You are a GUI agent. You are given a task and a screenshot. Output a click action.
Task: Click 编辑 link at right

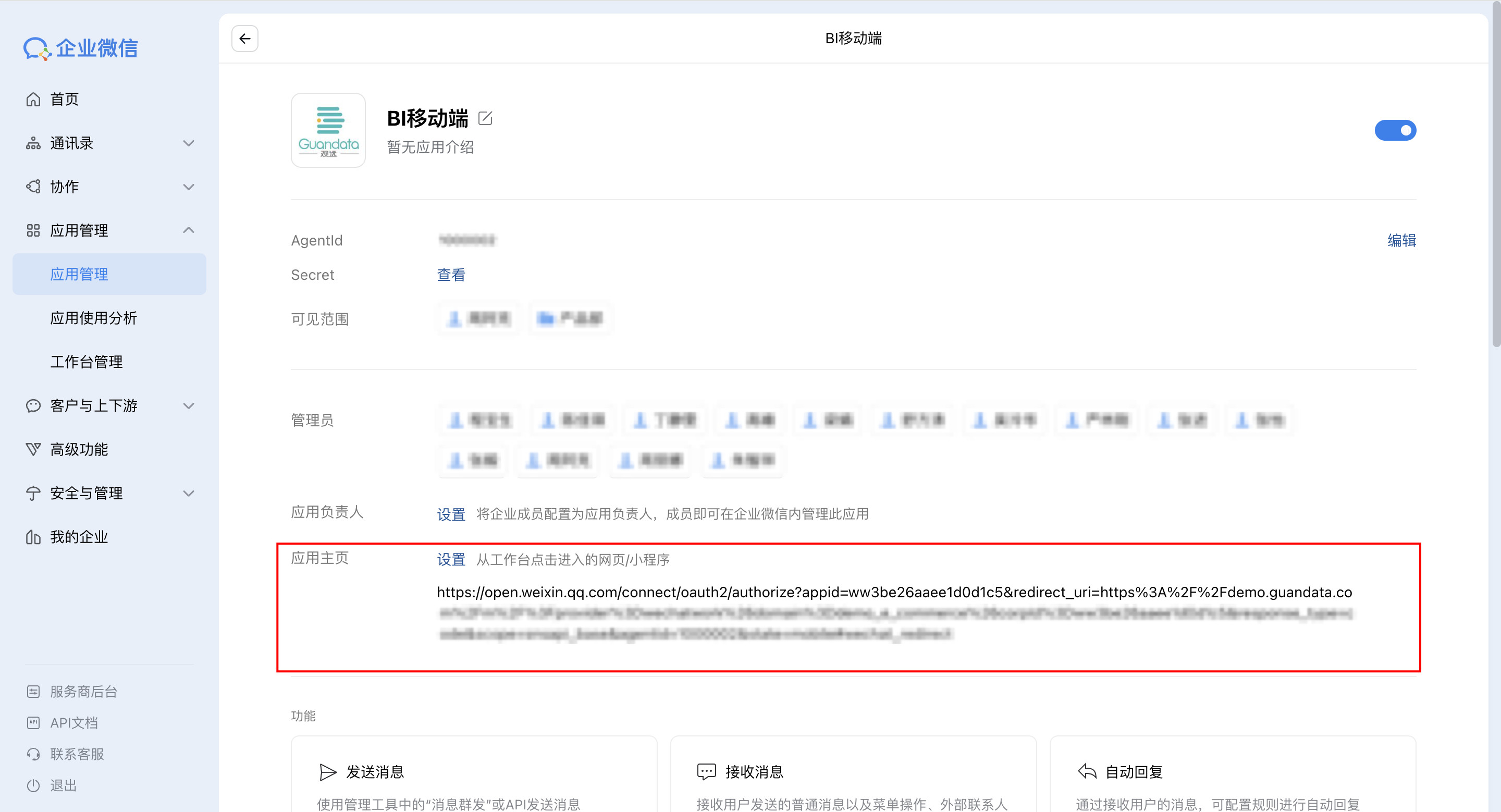pyautogui.click(x=1401, y=241)
